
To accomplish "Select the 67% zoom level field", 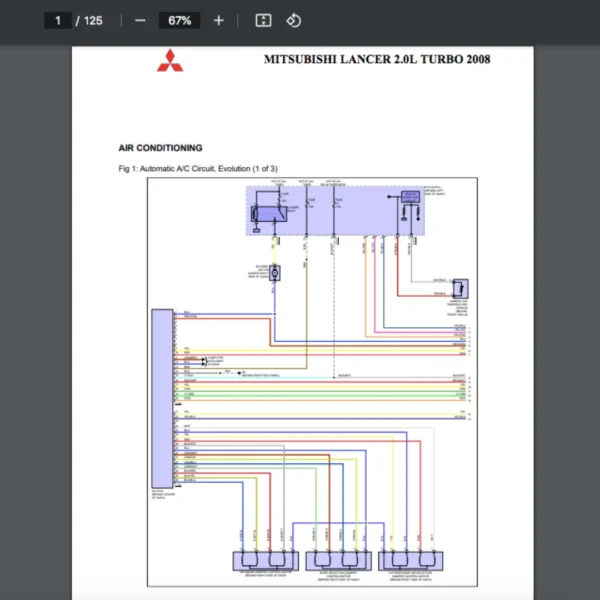I will (x=179, y=20).
